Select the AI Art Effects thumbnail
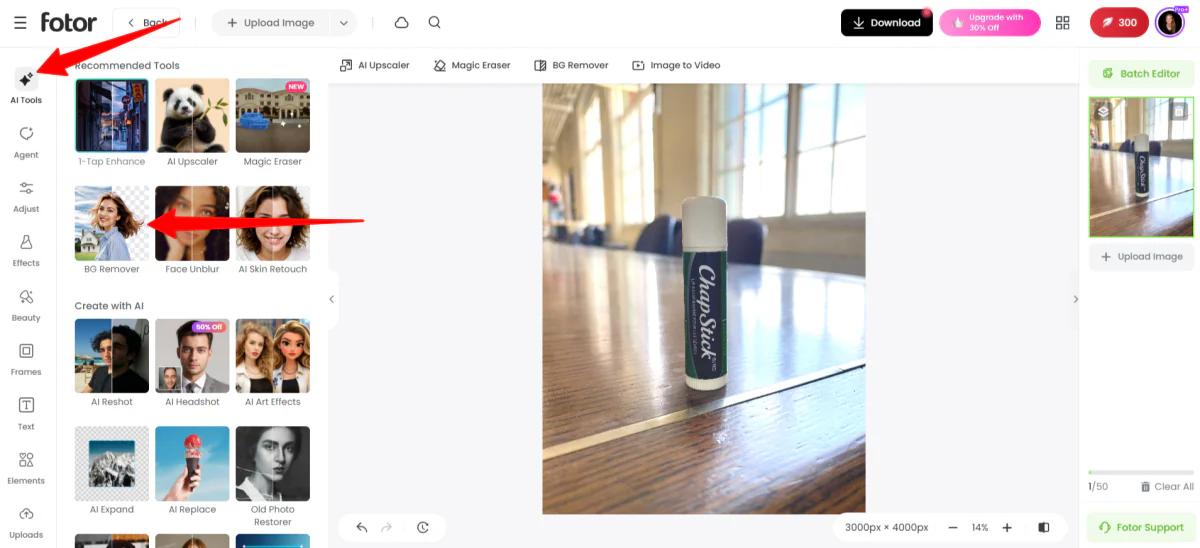Screen dimensions: 1200x548 click(x=272, y=356)
